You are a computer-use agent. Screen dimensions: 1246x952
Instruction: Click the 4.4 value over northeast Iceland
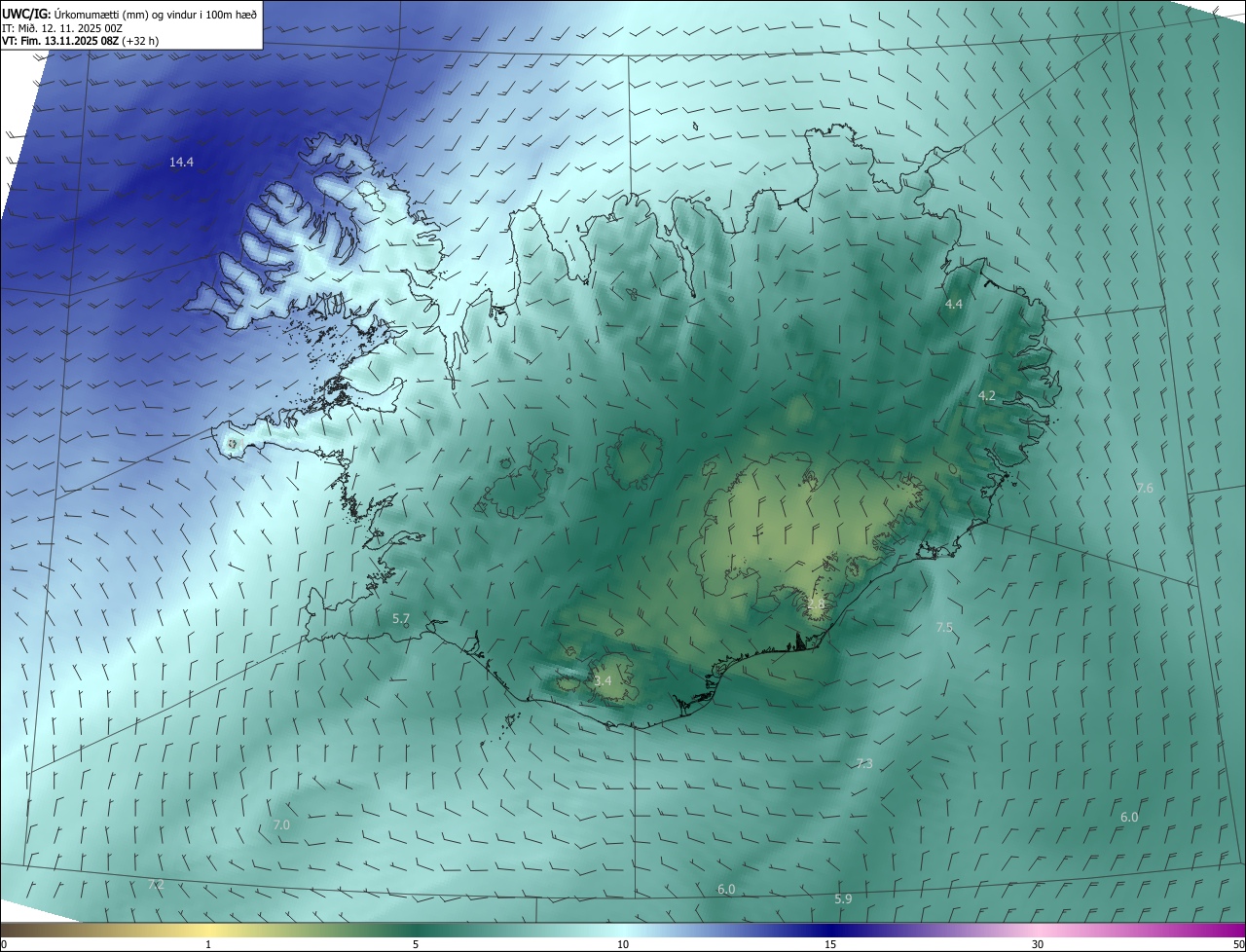[954, 305]
